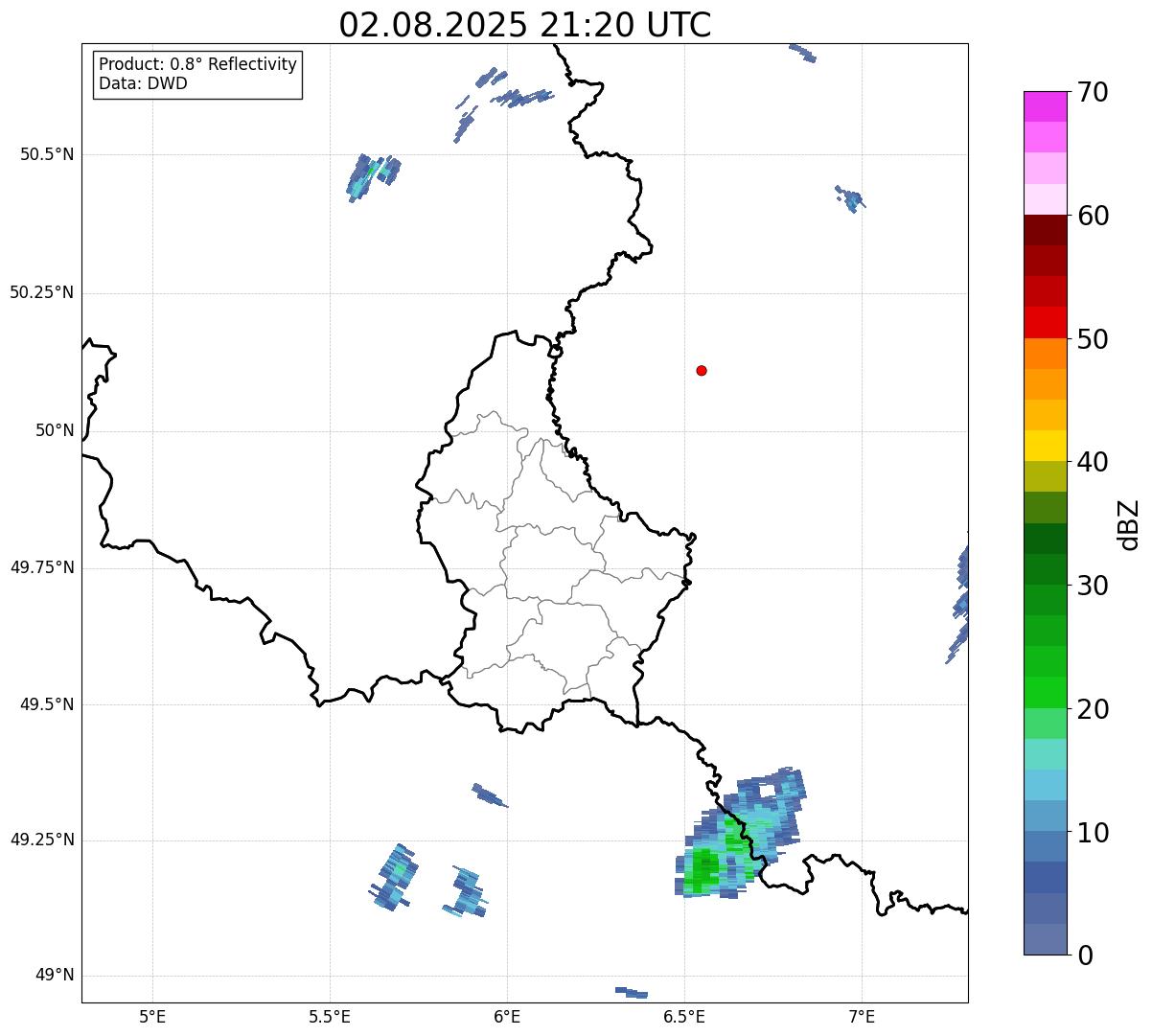Click the radar echo near 50.5°N 5.6°E
Image resolution: width=1152 pixels, height=1036 pixels.
pyautogui.click(x=374, y=177)
